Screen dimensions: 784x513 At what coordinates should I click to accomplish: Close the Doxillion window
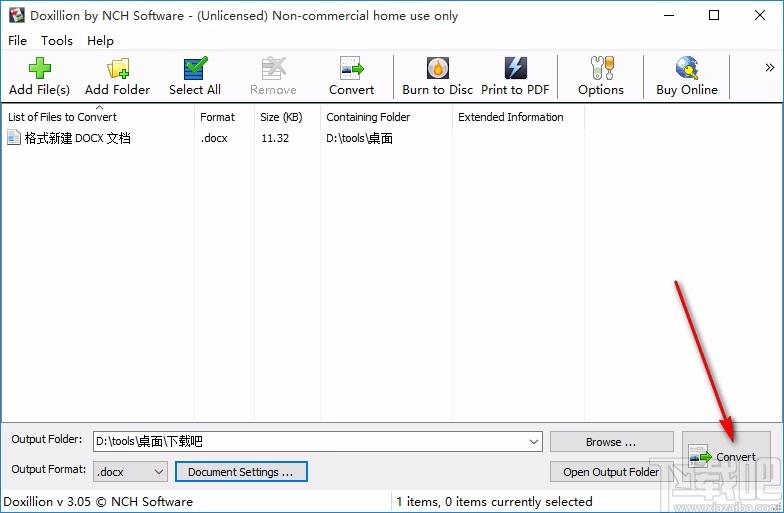(760, 16)
